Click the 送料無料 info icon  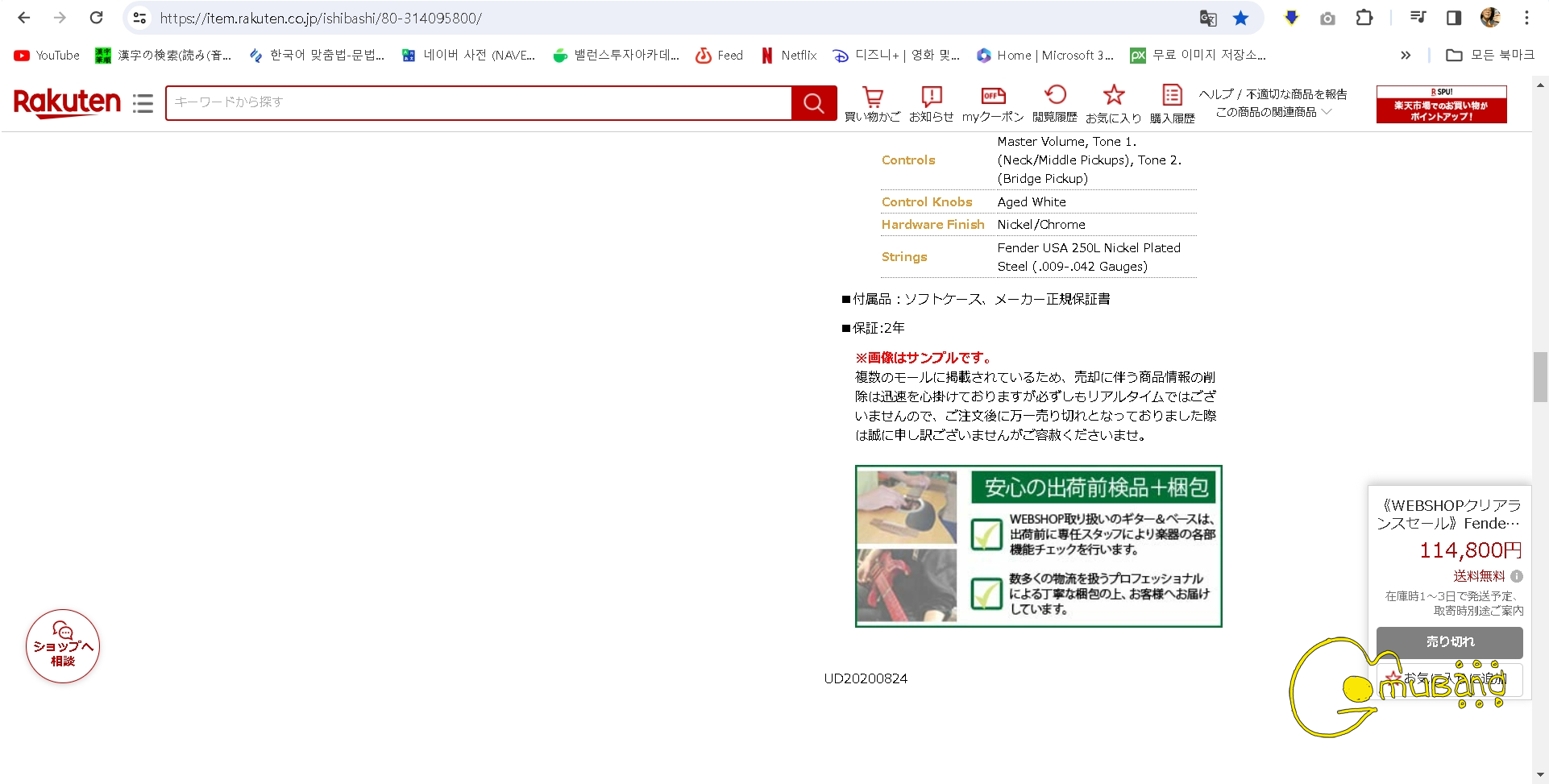pyautogui.click(x=1517, y=576)
